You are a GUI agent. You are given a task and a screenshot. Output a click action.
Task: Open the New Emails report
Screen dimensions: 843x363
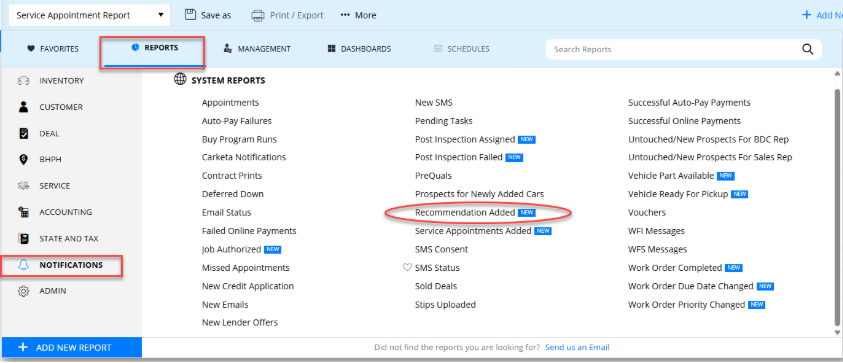click(225, 304)
